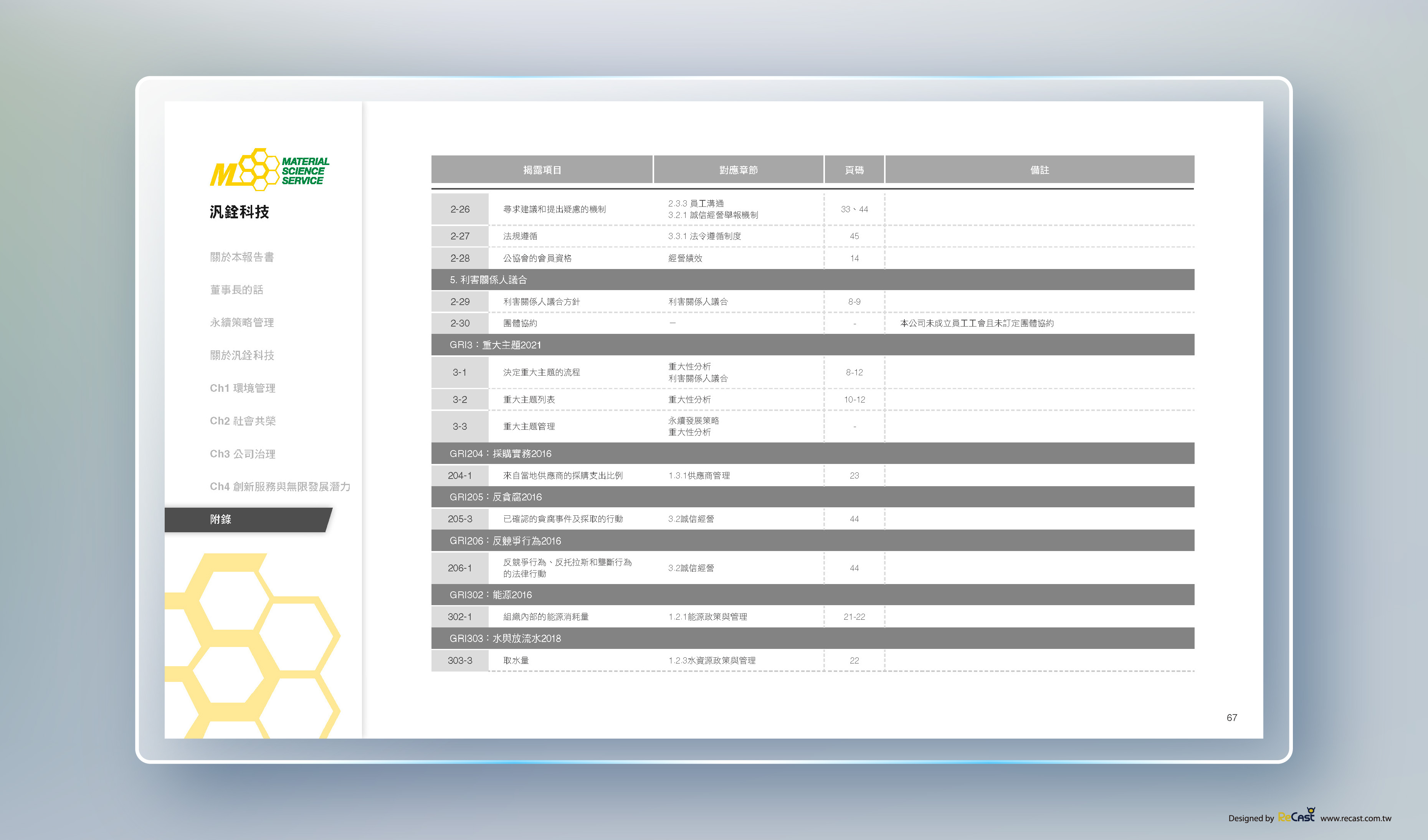Viewport: 1428px width, 840px height.
Task: Click GRI3：重大主題2021 section header
Action: [x=813, y=345]
